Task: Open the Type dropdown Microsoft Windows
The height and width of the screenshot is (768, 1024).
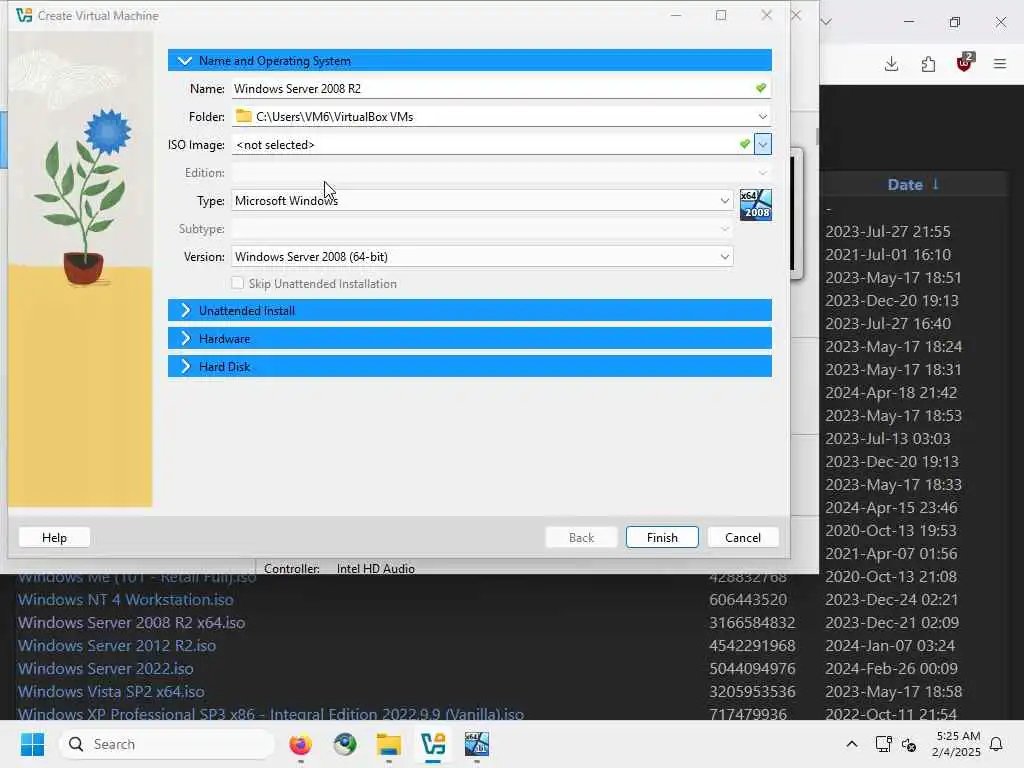Action: pyautogui.click(x=482, y=200)
